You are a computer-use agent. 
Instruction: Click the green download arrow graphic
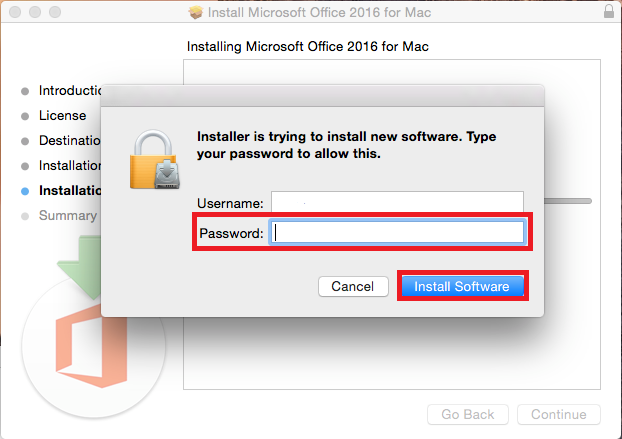click(81, 266)
